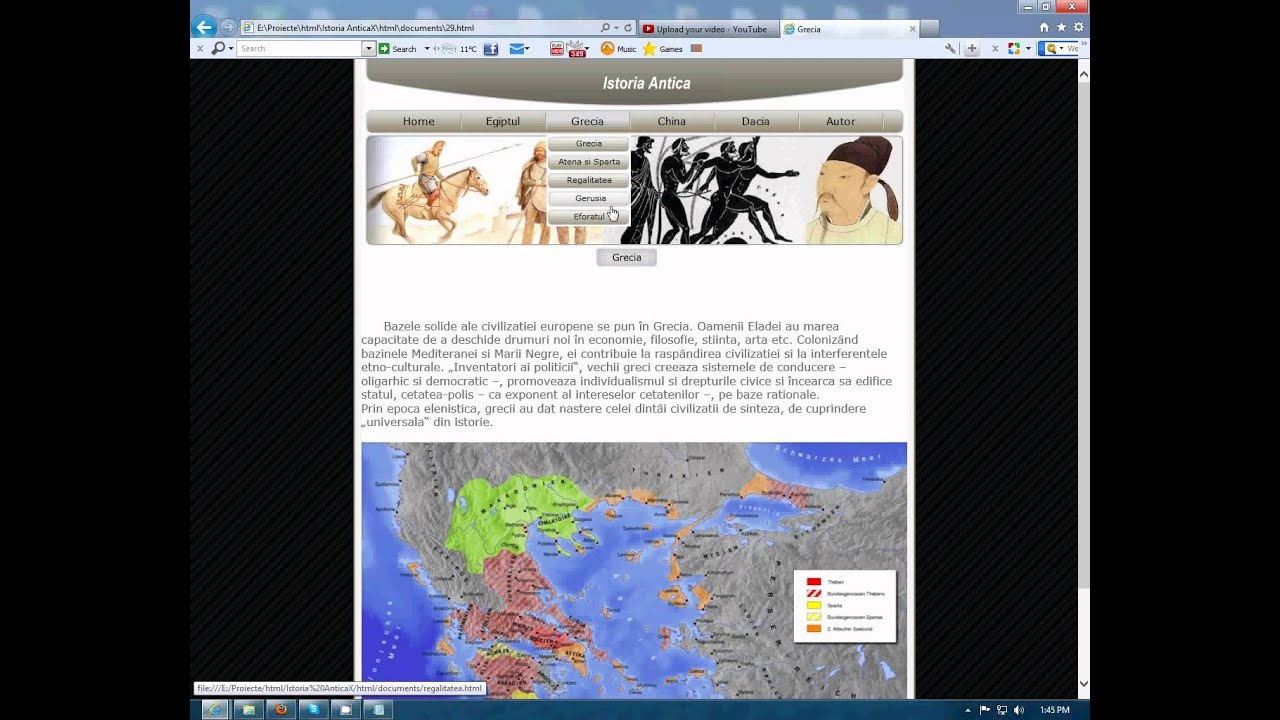Click the taskbar network icon

tap(1002, 710)
